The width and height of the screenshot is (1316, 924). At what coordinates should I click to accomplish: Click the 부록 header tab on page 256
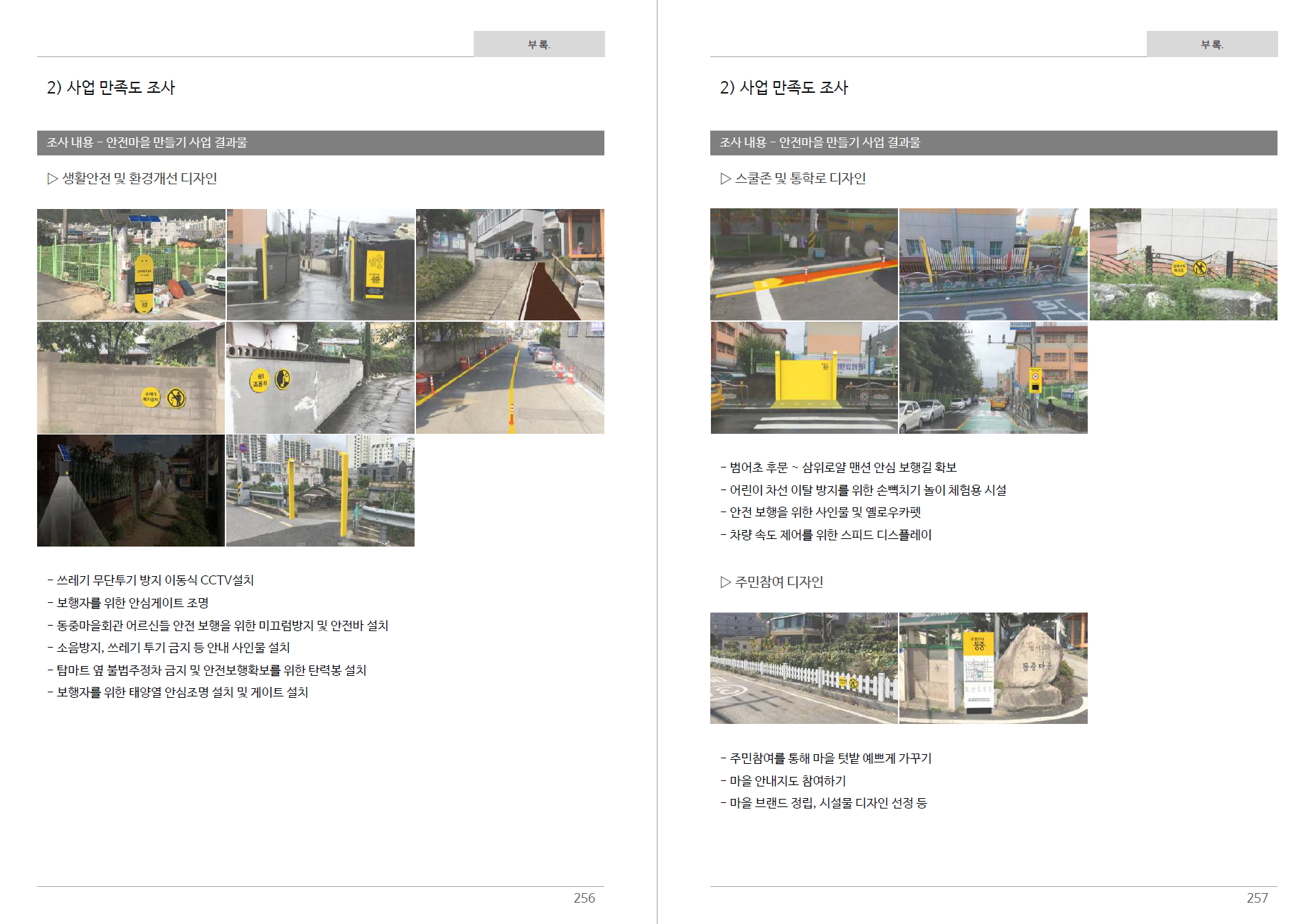coord(539,44)
